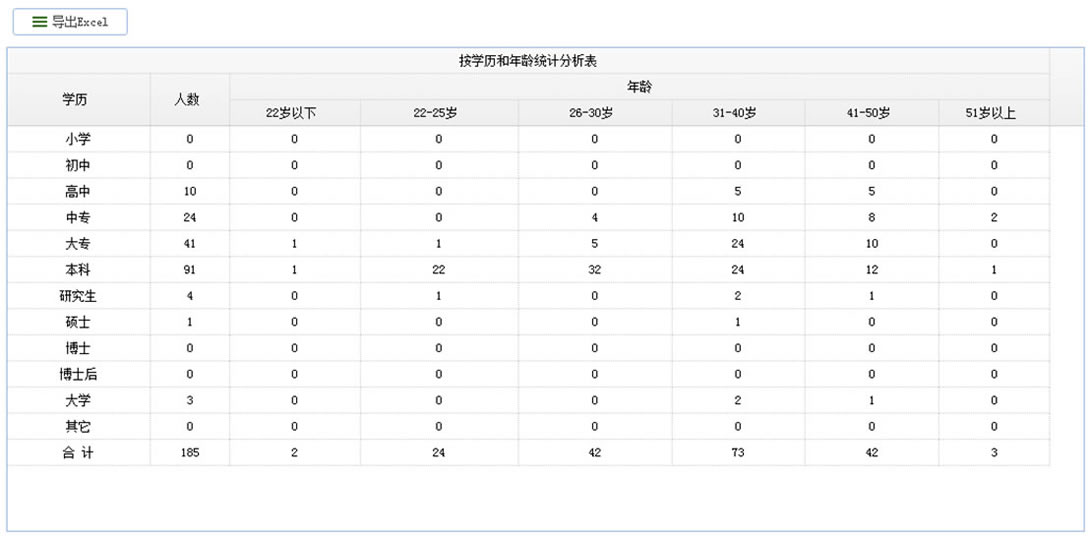1090x539 pixels.
Task: Click 大专 31-40岁 value 24
Action: [x=738, y=243]
